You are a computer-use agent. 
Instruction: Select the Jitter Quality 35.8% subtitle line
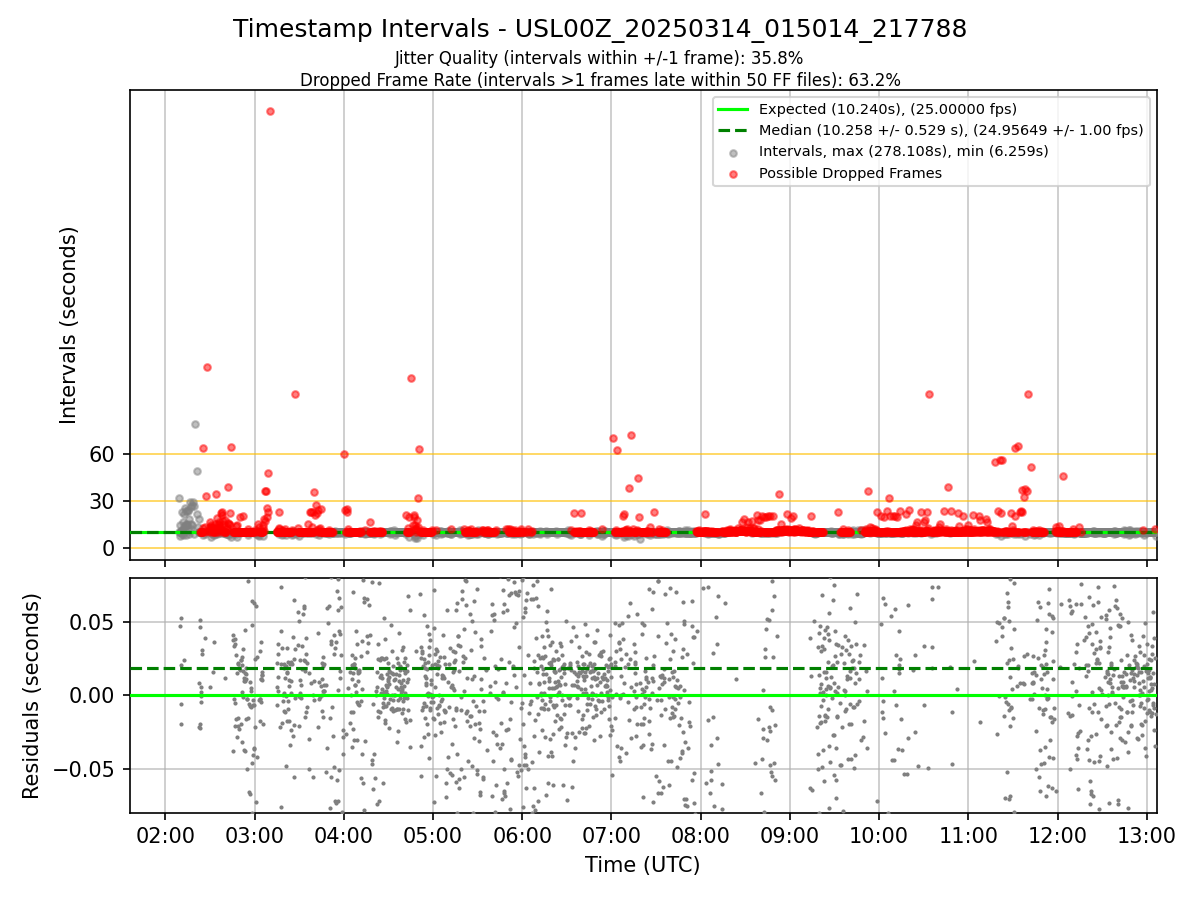coord(599,58)
